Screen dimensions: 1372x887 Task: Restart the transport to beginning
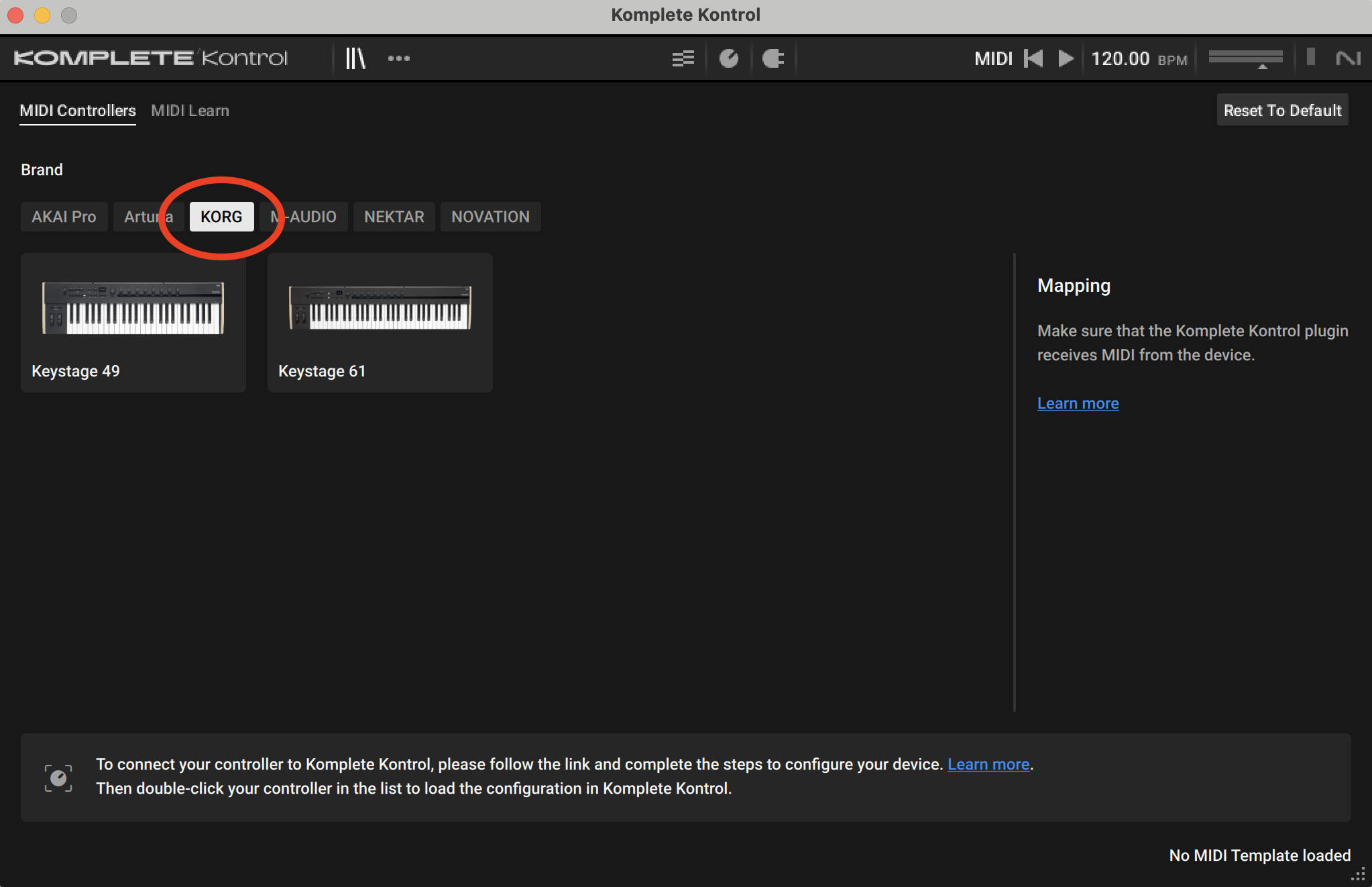[1033, 58]
